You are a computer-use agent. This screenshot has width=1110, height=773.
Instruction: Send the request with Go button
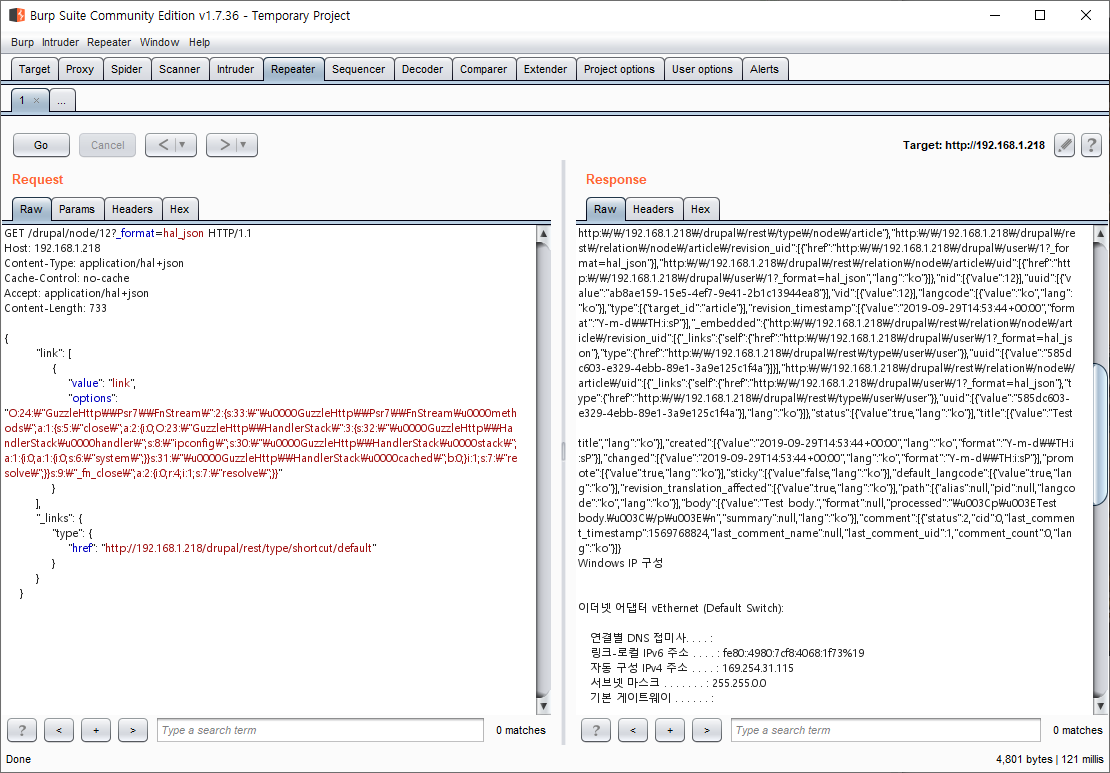(41, 145)
